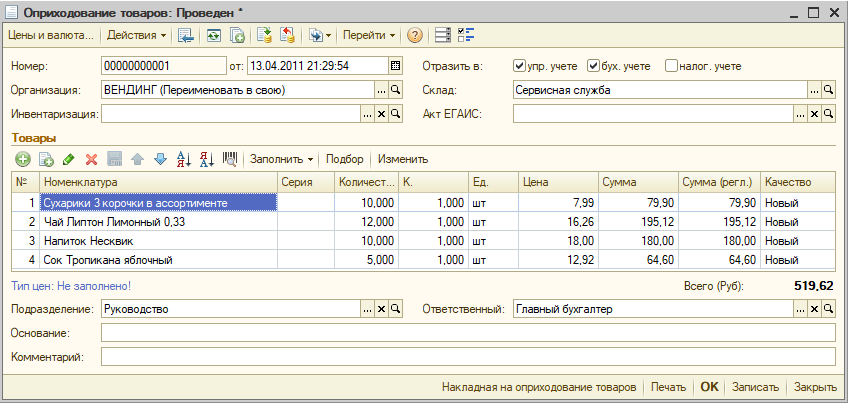Click the Цена column header
The image size is (848, 403).
558,182
